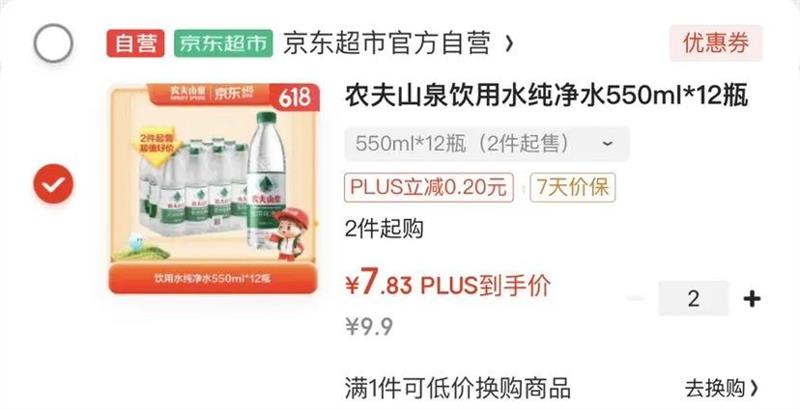Click the arrow after 京东超市官方自营
Image resolution: width=800 pixels, height=410 pixels.
[509, 44]
